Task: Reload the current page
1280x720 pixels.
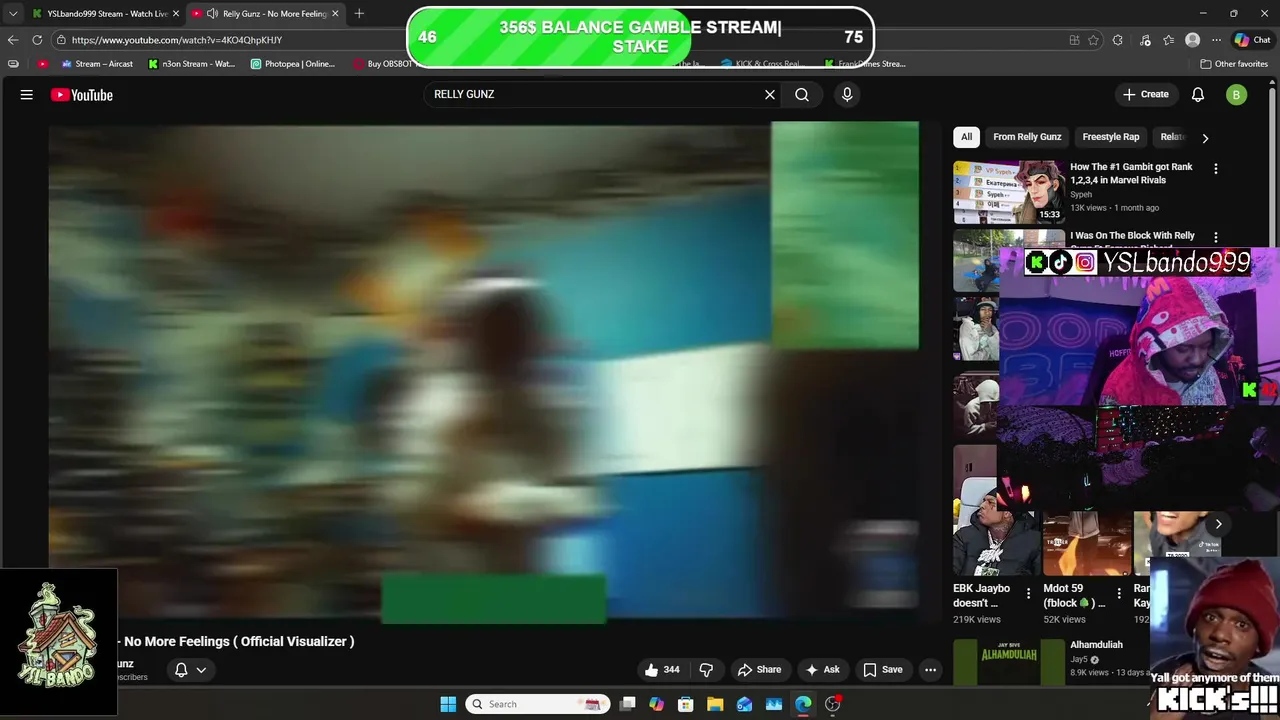Action: (x=37, y=40)
